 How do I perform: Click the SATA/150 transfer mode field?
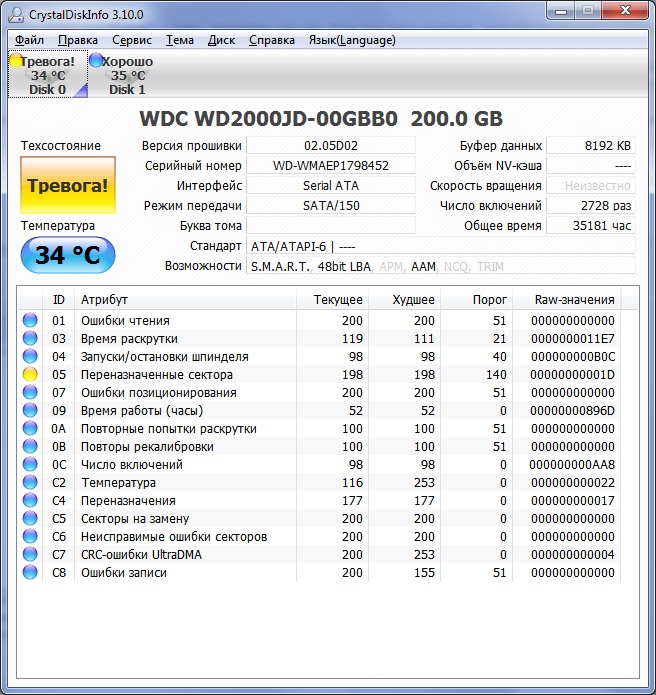point(331,205)
